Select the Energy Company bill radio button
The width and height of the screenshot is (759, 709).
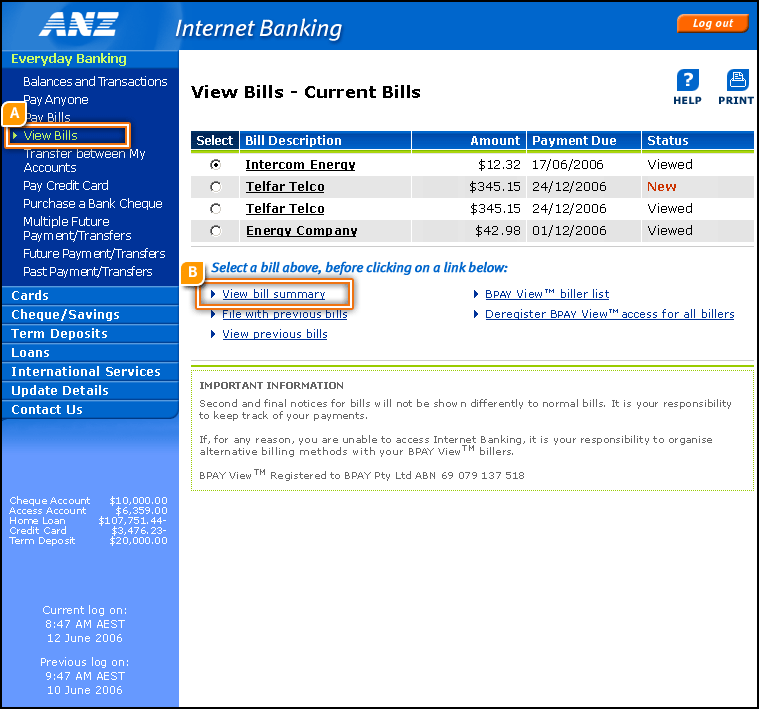tap(215, 231)
